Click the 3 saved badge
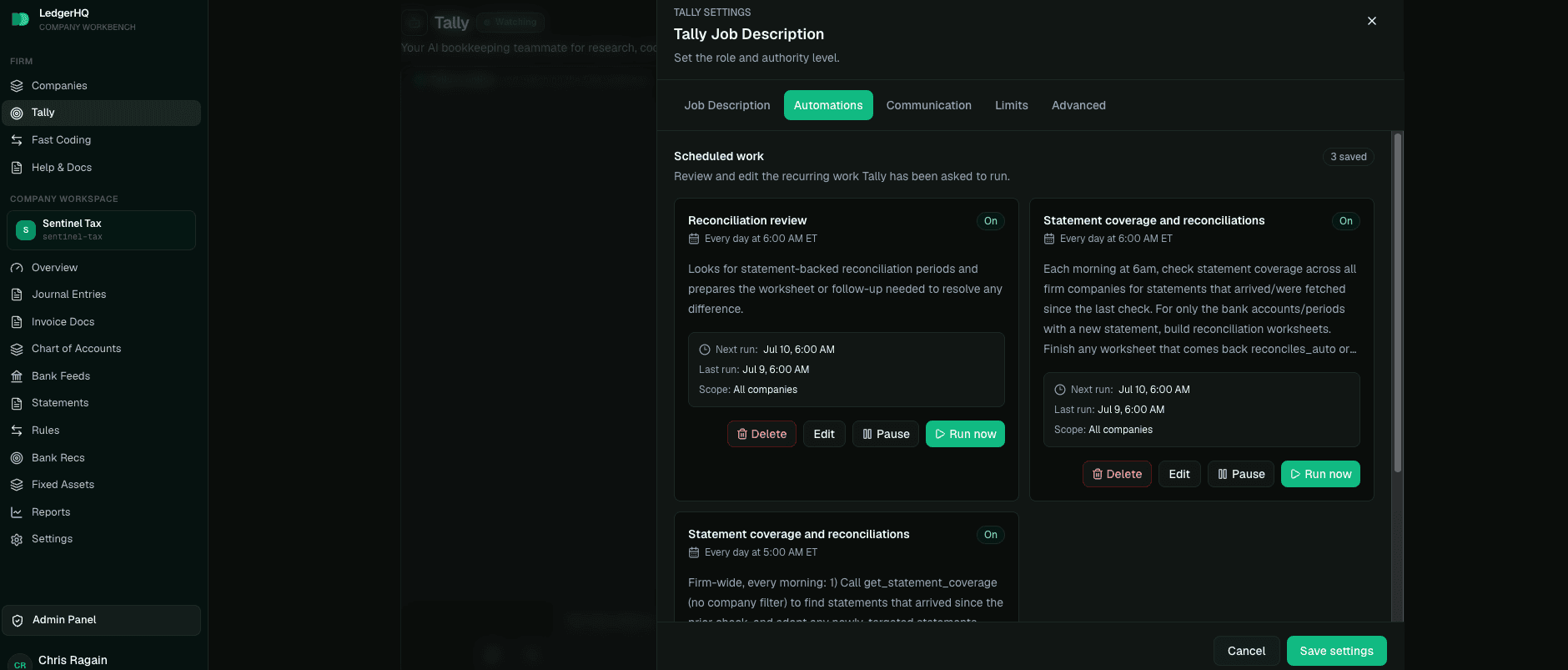 tap(1348, 157)
